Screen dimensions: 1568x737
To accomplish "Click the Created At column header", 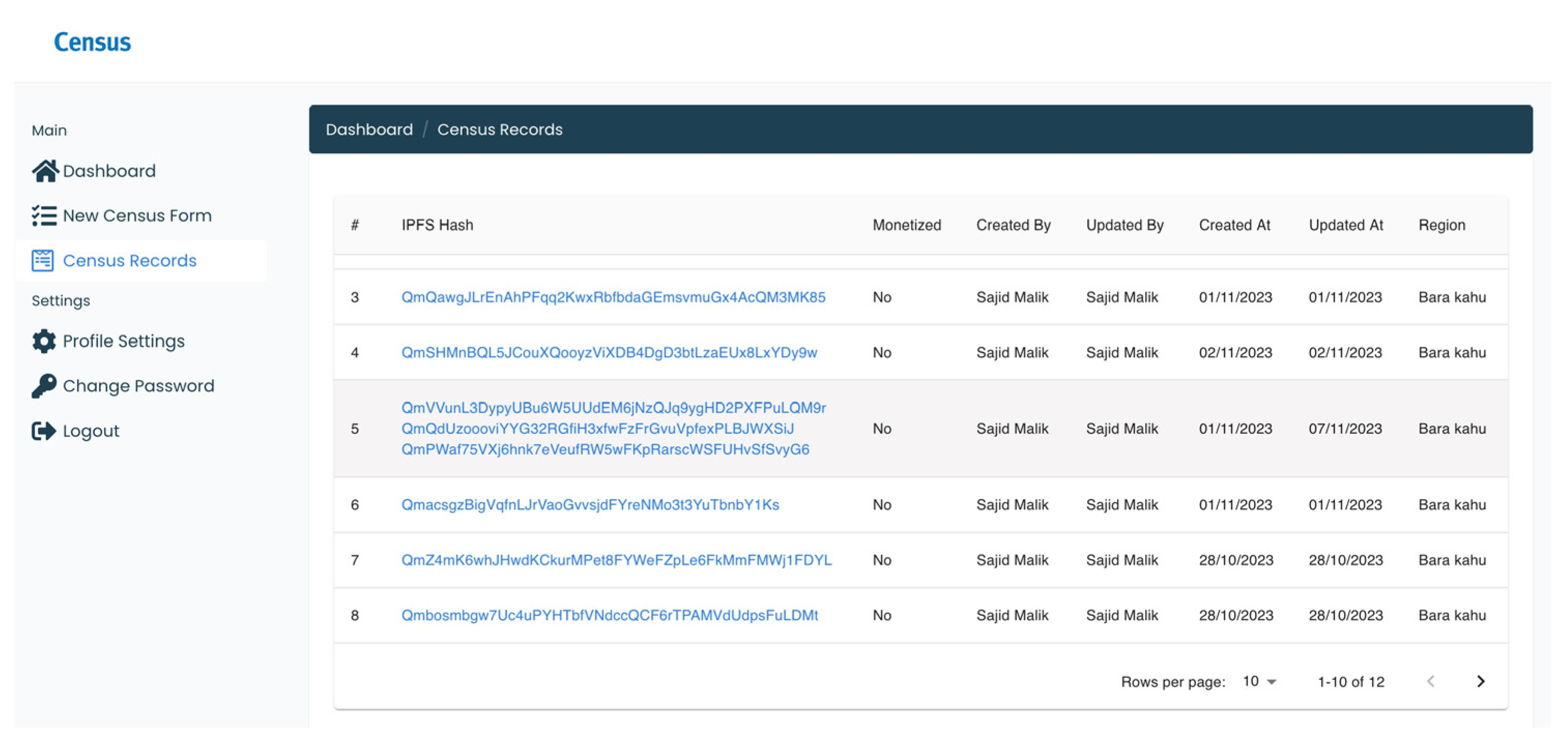I will coord(1234,225).
